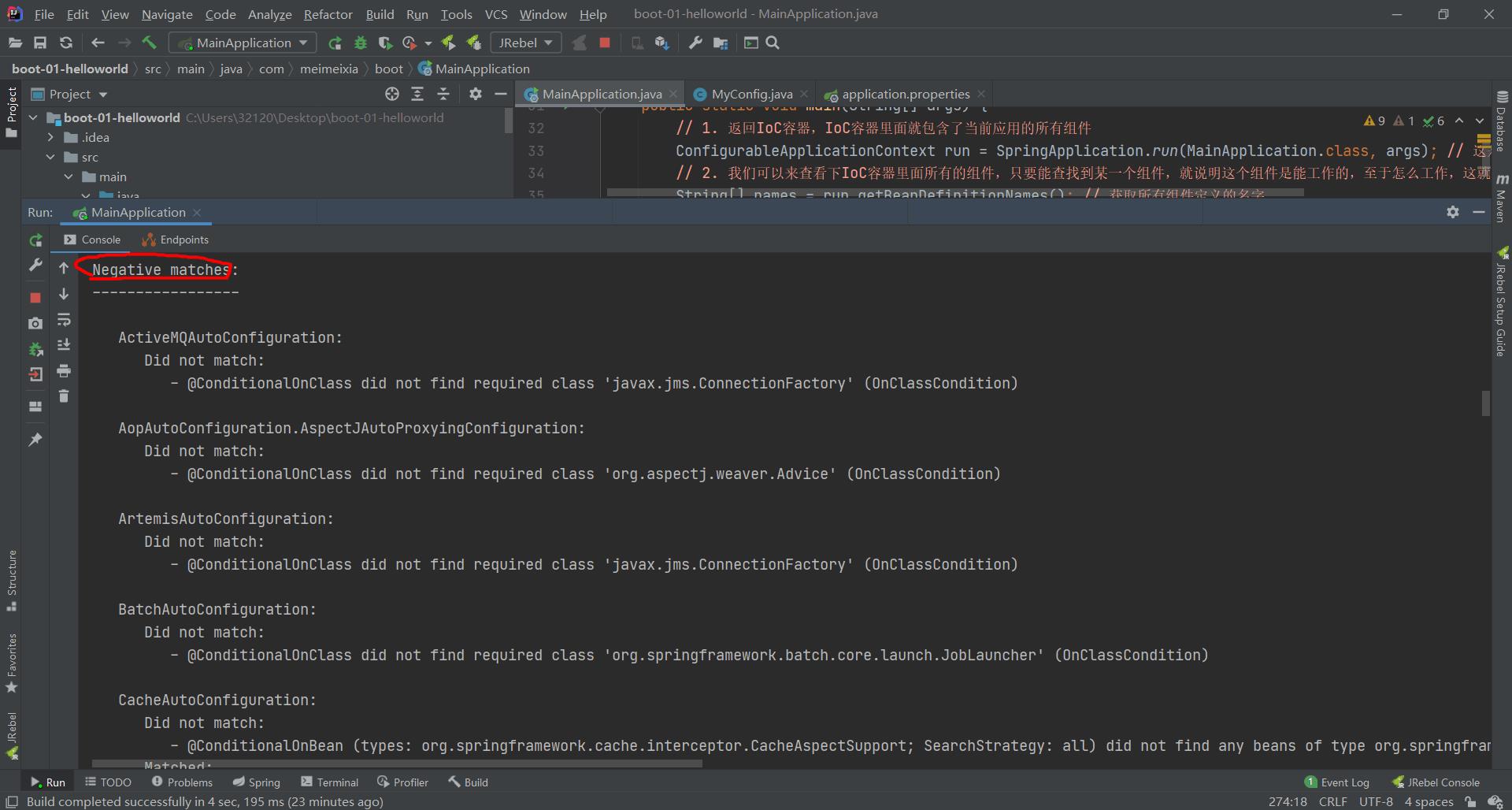1512x810 pixels.
Task: Expand the .idea folder node
Action: (x=51, y=137)
